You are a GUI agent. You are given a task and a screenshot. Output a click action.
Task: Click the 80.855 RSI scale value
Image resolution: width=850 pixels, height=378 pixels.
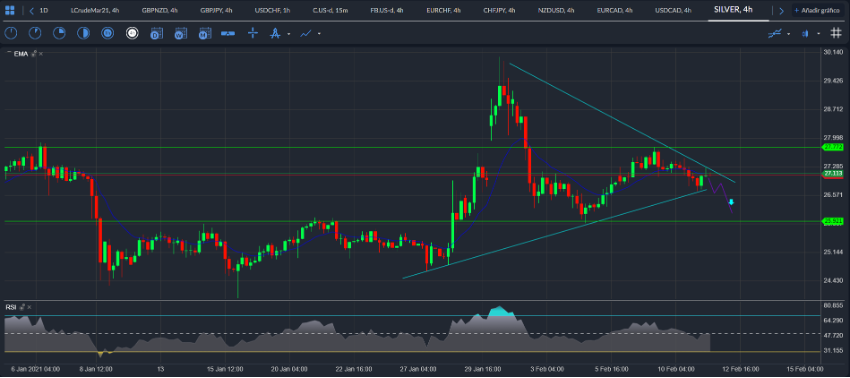pyautogui.click(x=832, y=306)
